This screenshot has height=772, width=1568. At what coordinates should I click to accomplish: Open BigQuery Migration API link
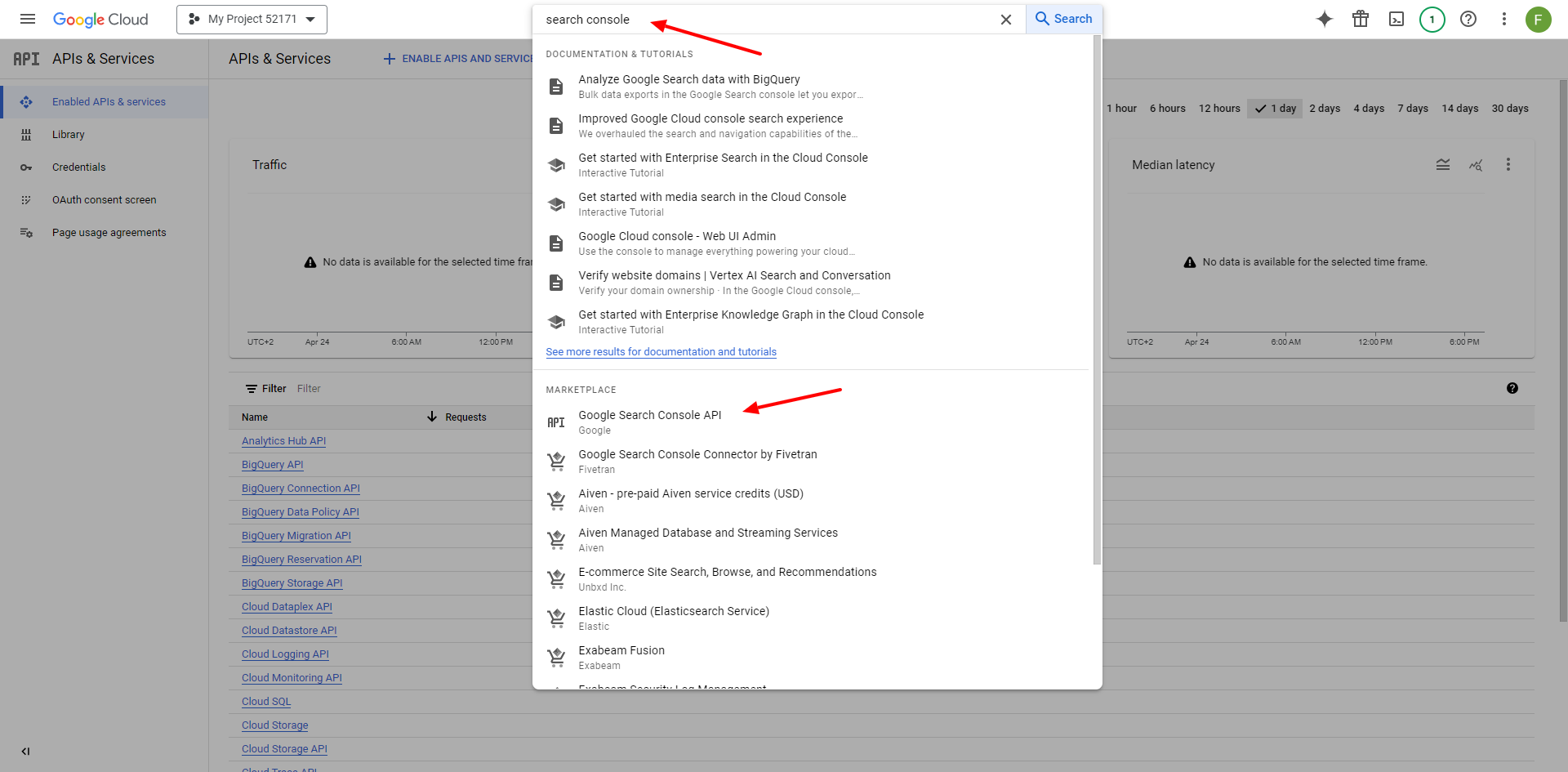(296, 536)
